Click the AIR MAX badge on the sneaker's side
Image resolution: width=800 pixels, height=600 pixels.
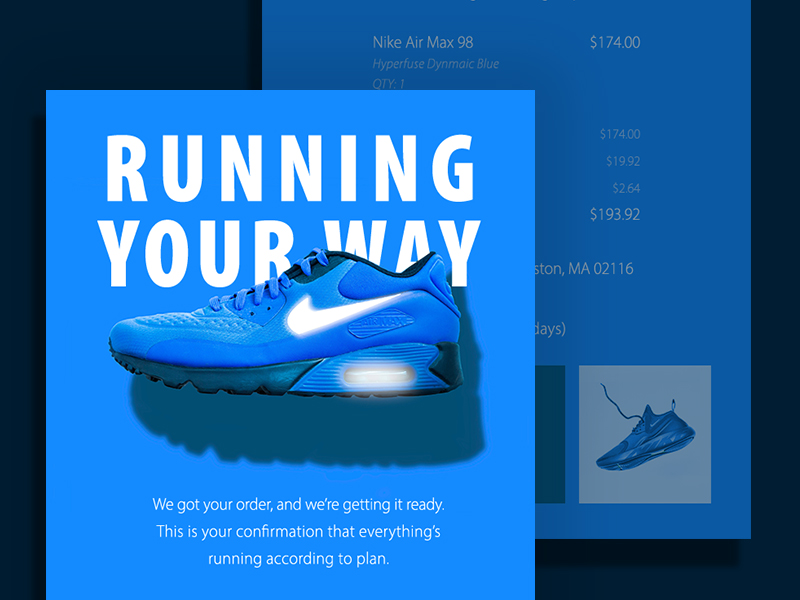click(x=381, y=322)
